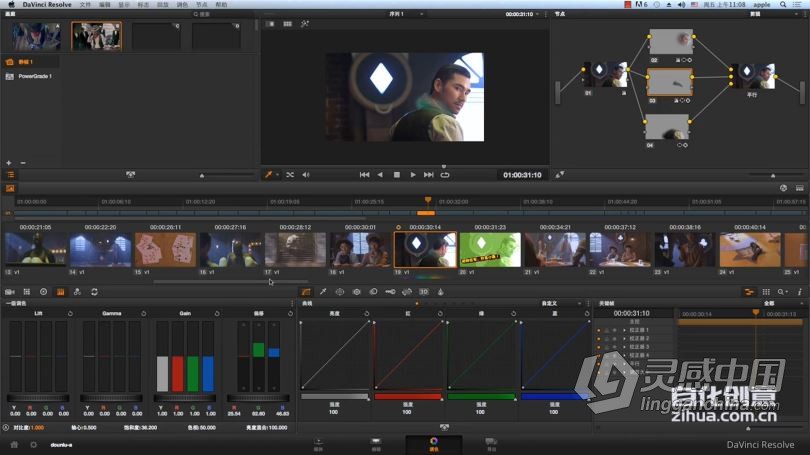Image resolution: width=810 pixels, height=455 pixels.
Task: Remove gallery album with minus button
Action: [x=23, y=163]
